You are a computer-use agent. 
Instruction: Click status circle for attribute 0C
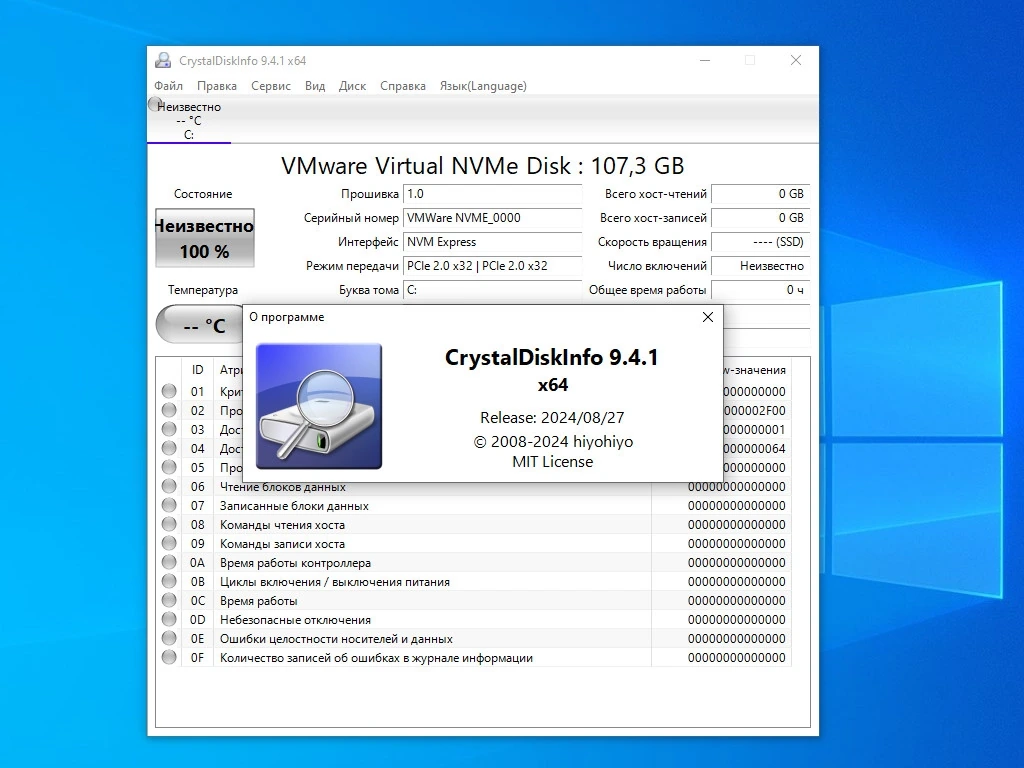tap(169, 600)
